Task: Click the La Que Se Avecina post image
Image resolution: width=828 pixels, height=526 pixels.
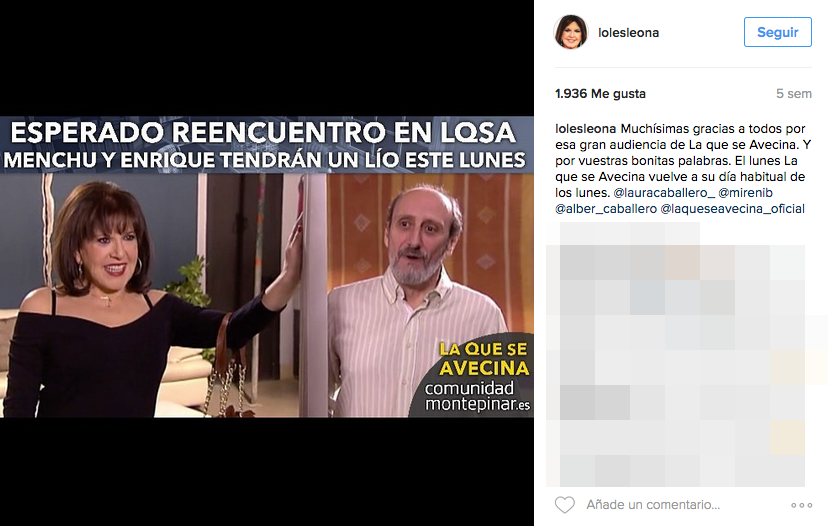Action: 267,267
